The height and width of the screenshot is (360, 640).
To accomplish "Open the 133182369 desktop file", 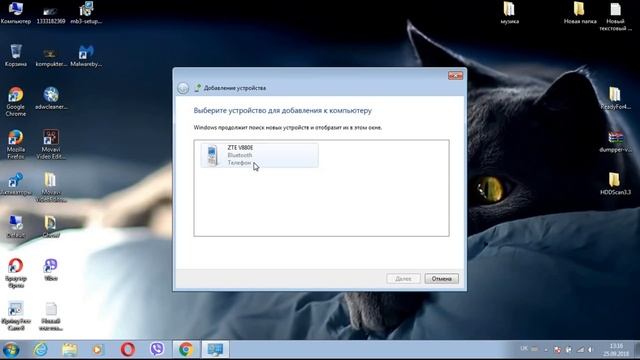I will (x=51, y=14).
